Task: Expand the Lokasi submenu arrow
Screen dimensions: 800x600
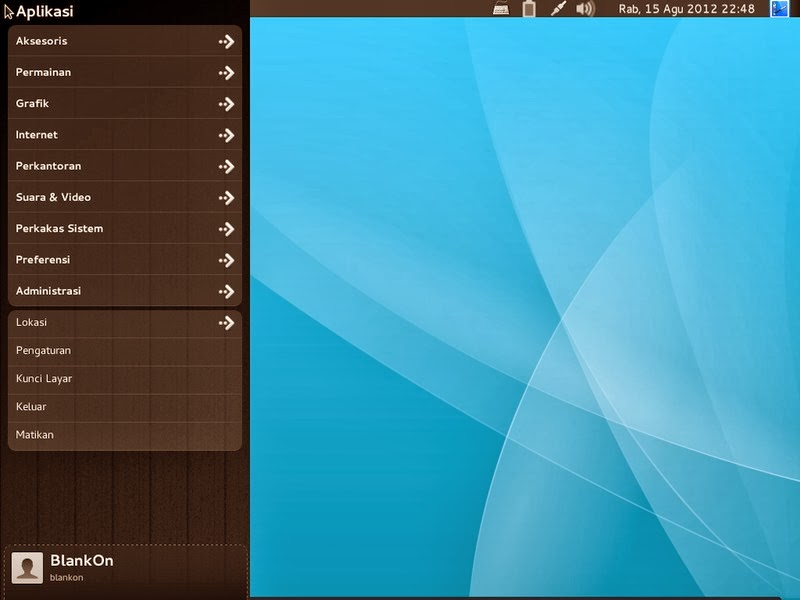Action: [x=227, y=322]
